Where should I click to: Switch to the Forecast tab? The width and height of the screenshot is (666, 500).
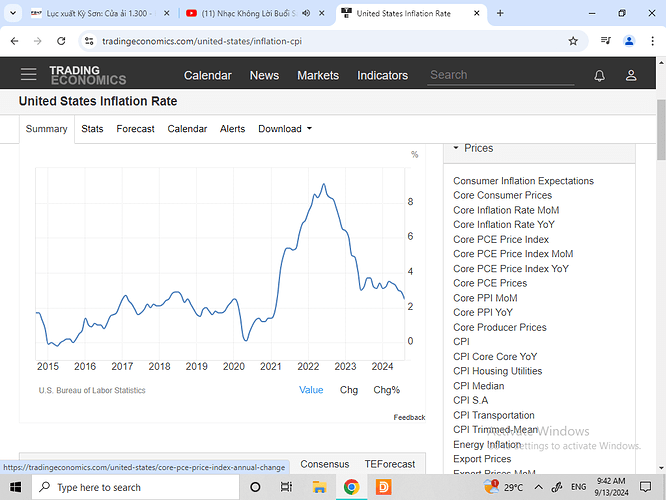(135, 129)
